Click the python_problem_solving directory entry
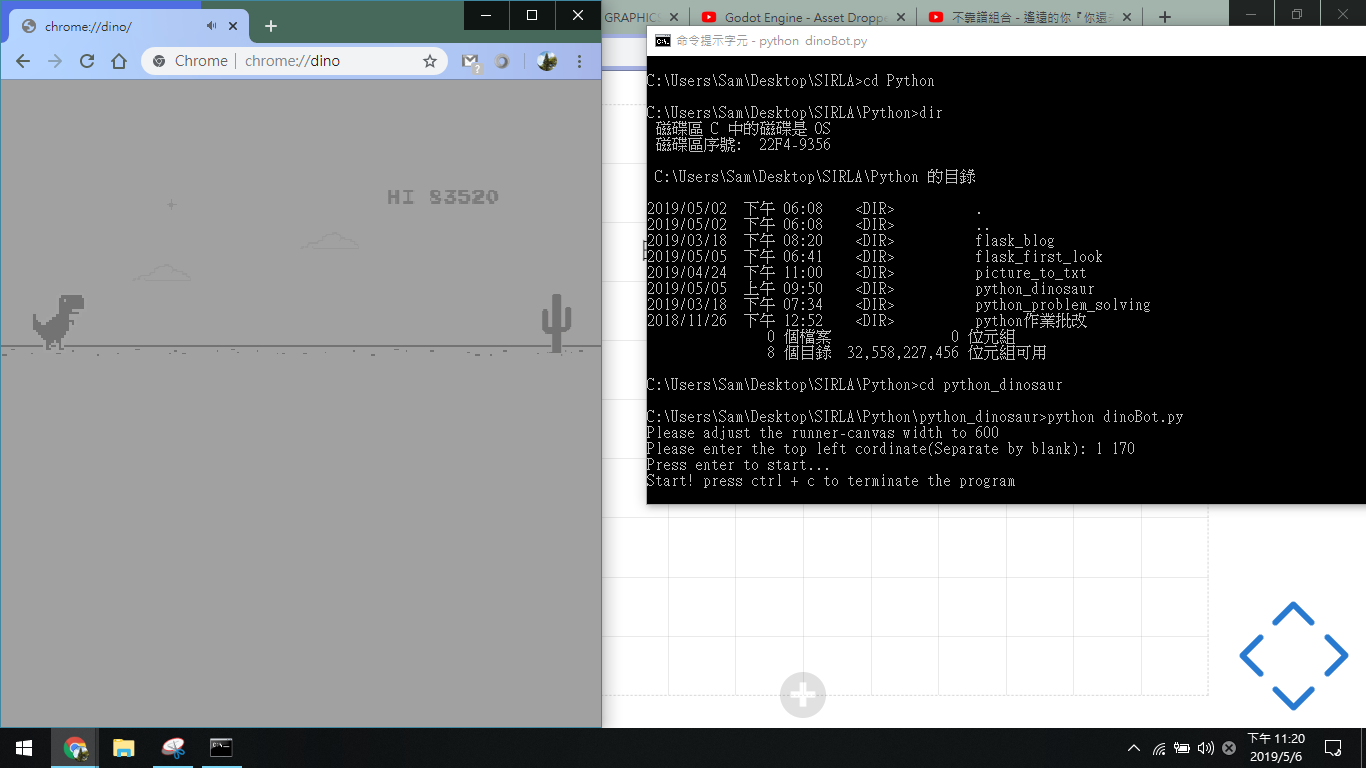1366x768 pixels. click(x=1063, y=305)
